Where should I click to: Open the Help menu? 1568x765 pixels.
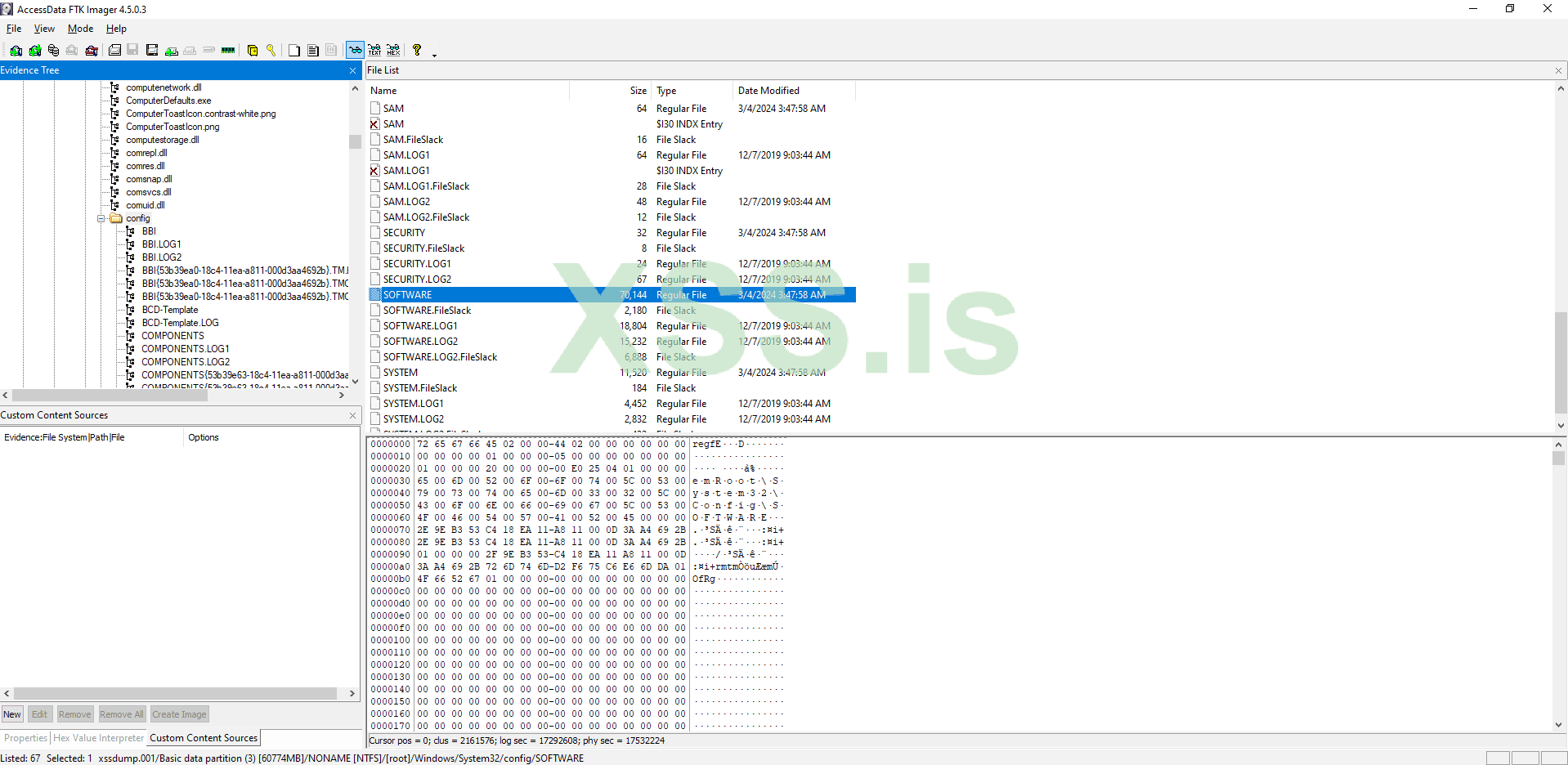[116, 29]
